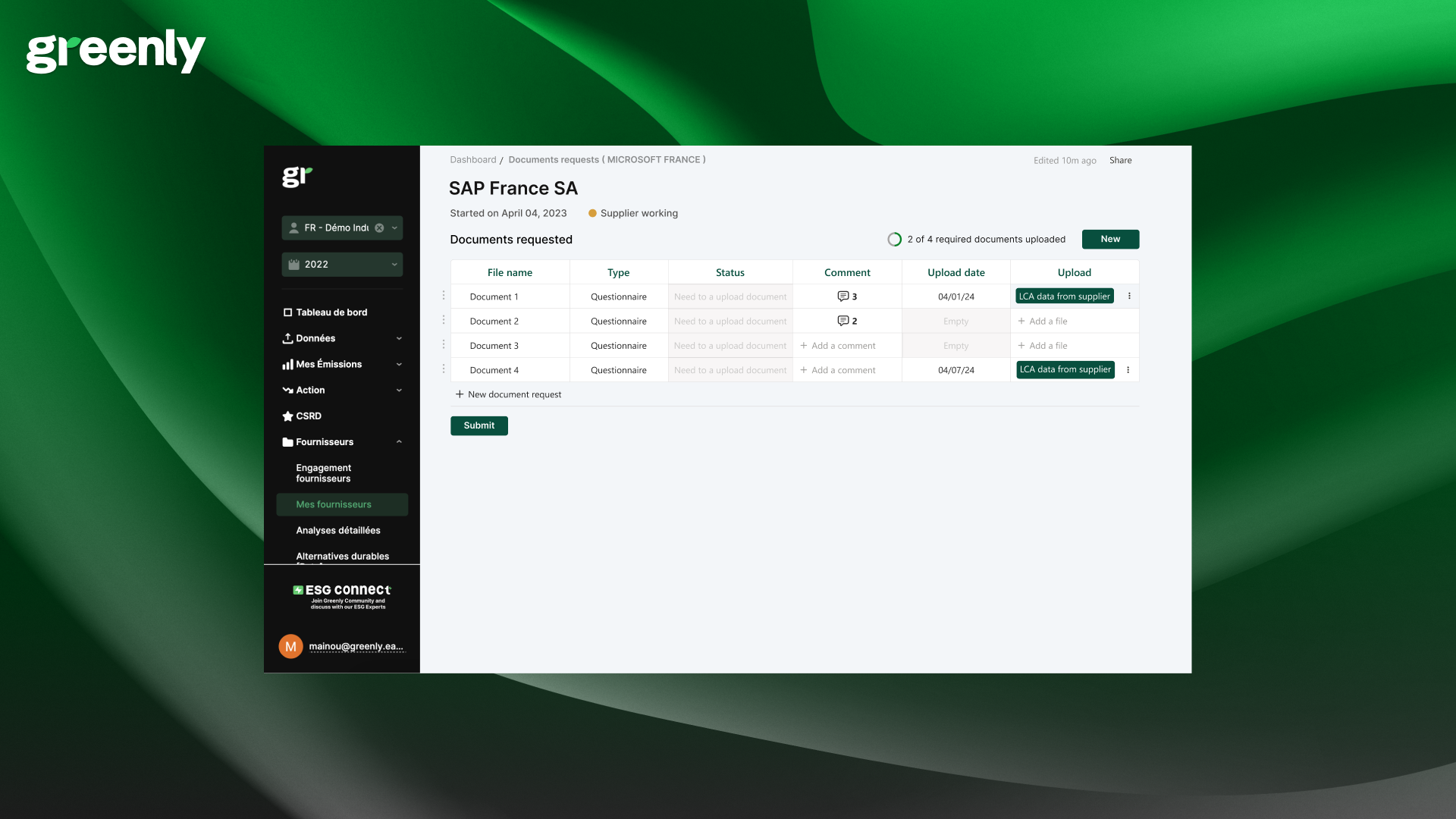Screen dimensions: 1456x819
Task: Click the calendar icon beside 2022
Action: pyautogui.click(x=293, y=265)
